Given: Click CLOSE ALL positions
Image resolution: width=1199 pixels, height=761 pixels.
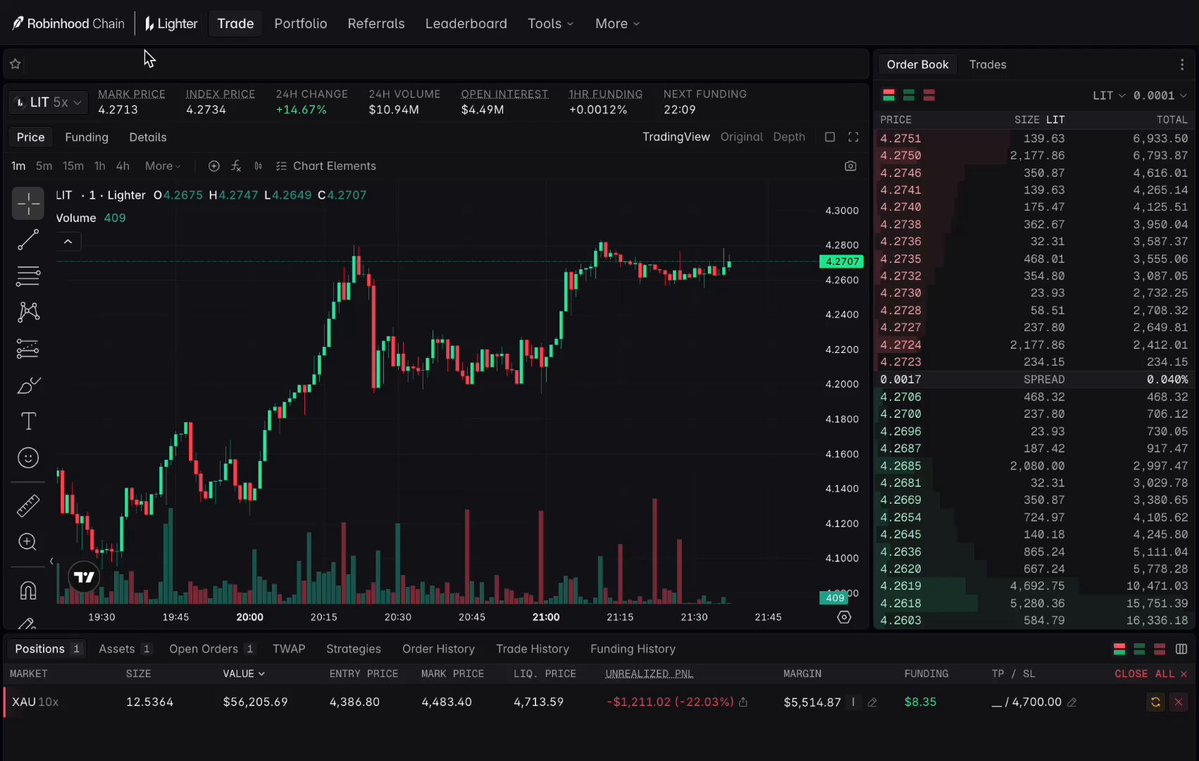Looking at the screenshot, I should point(1151,674).
